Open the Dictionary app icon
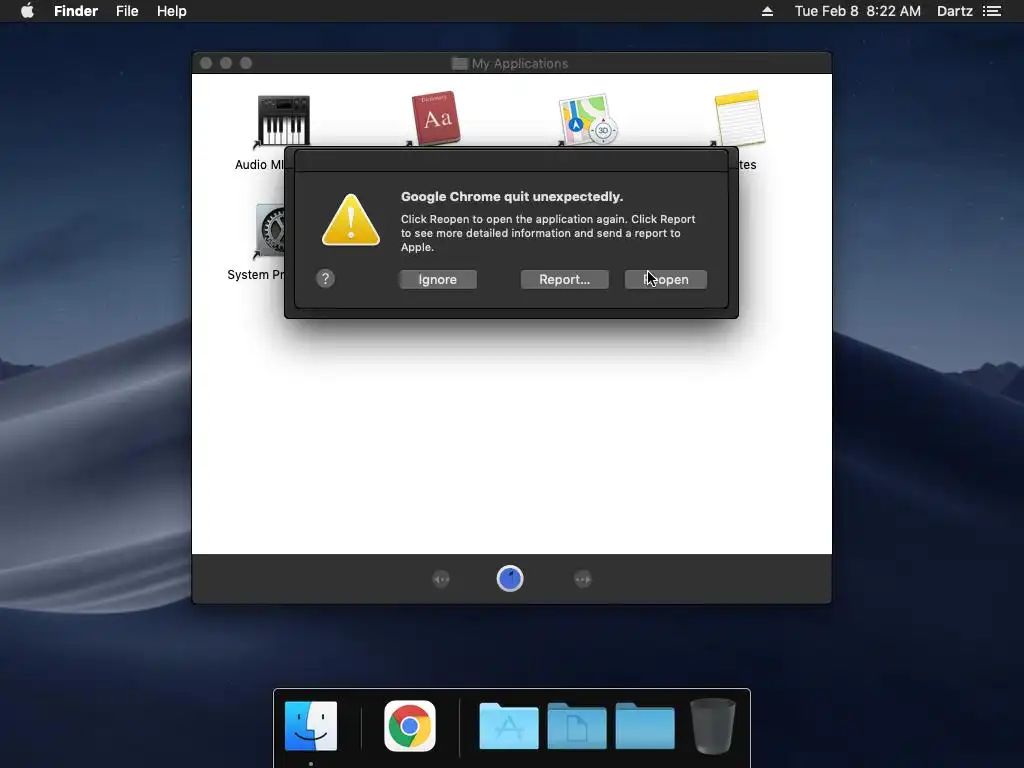 coord(436,118)
